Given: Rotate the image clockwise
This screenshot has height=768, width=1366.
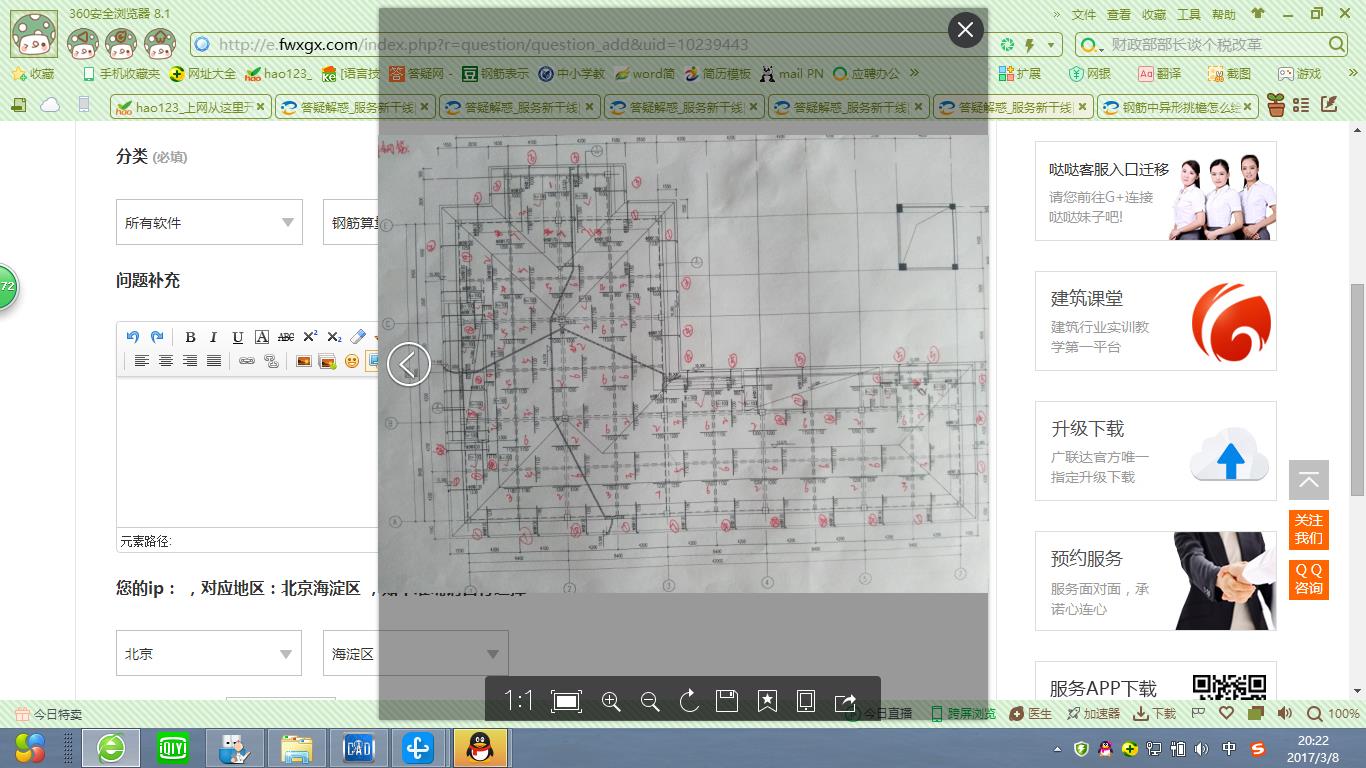Looking at the screenshot, I should pyautogui.click(x=689, y=701).
